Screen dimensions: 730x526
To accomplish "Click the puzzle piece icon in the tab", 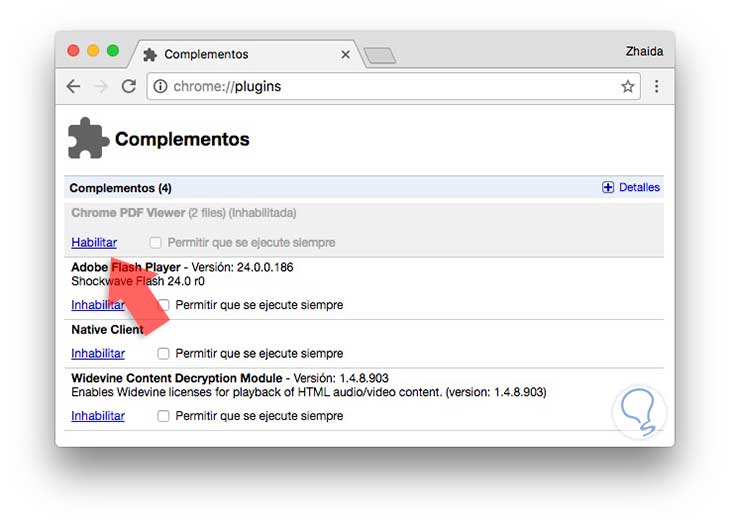I will coord(150,55).
